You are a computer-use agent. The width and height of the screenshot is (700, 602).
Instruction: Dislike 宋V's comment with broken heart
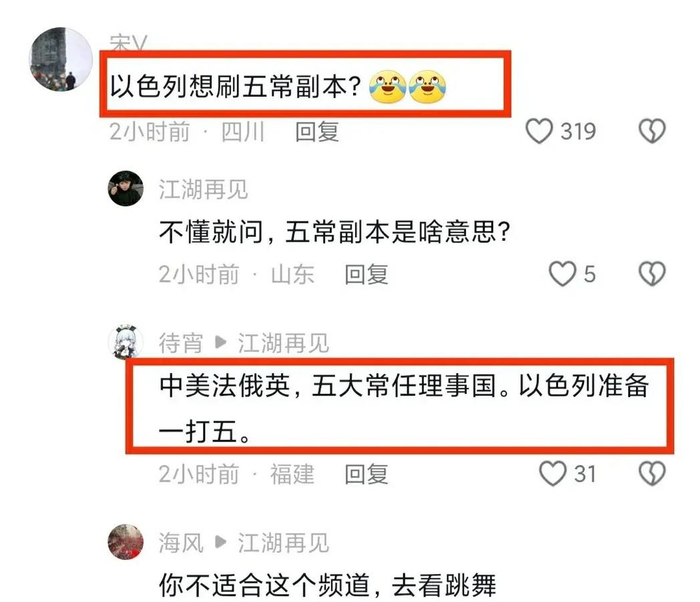tap(652, 131)
